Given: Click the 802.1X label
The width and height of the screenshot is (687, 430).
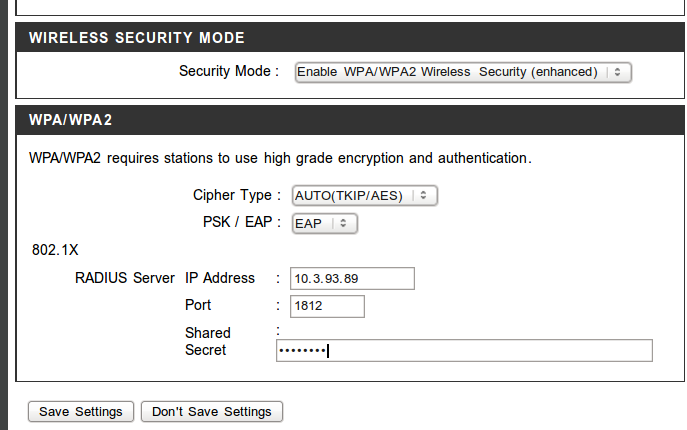Looking at the screenshot, I should (x=55, y=250).
